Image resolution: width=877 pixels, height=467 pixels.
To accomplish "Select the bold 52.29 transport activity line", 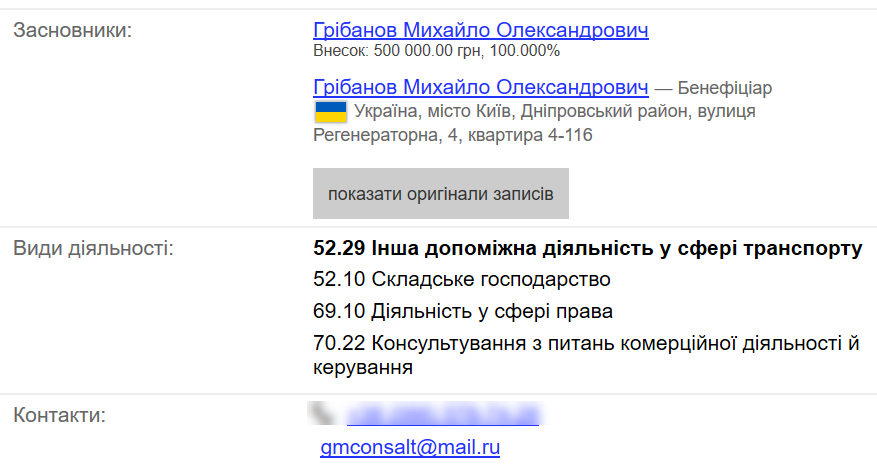I will 587,247.
